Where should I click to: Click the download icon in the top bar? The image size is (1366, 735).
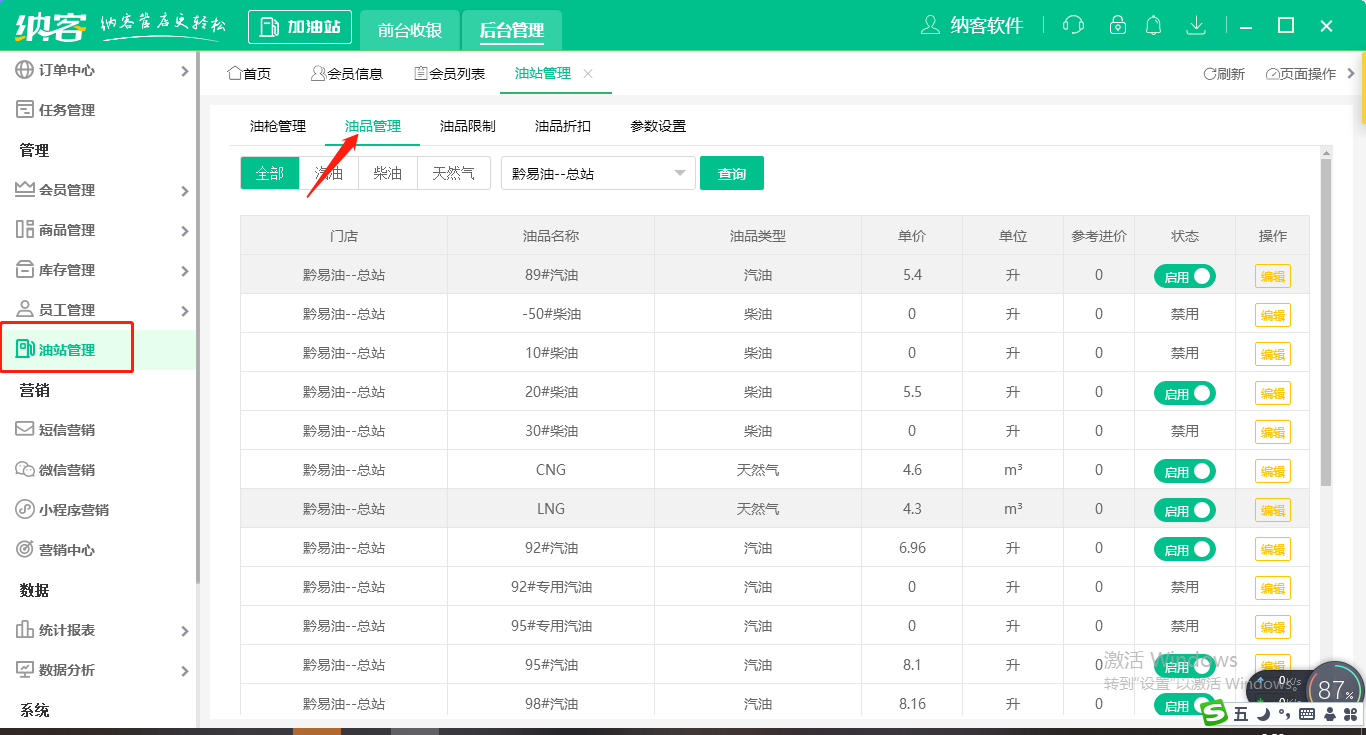(x=1196, y=25)
